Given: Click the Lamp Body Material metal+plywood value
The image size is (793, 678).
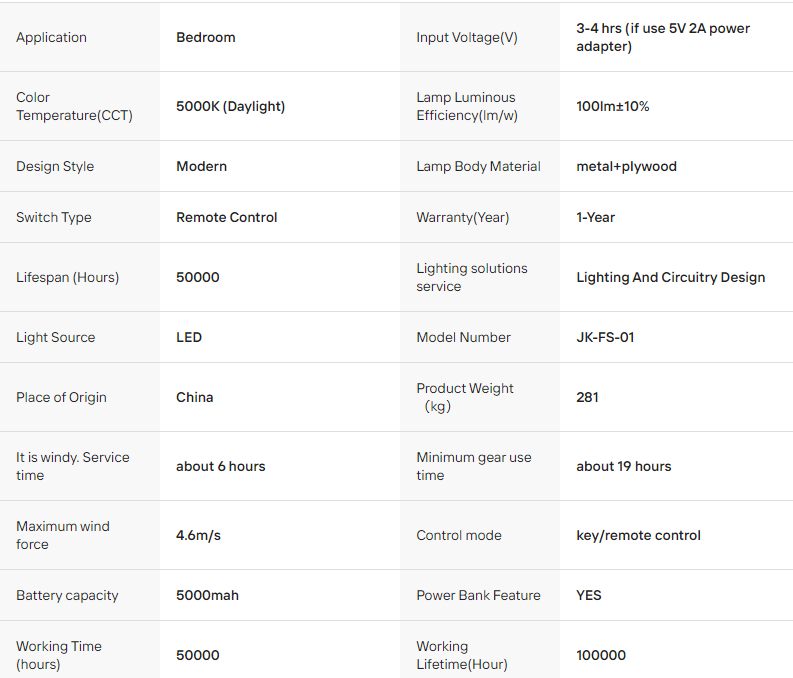Looking at the screenshot, I should click(626, 166).
